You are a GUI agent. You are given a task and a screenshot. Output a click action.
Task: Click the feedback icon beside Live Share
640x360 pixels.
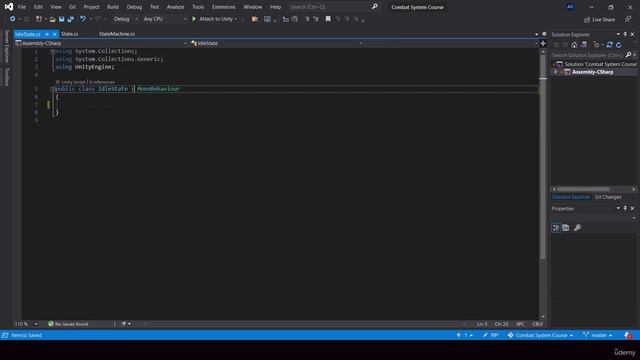pyautogui.click(x=628, y=19)
